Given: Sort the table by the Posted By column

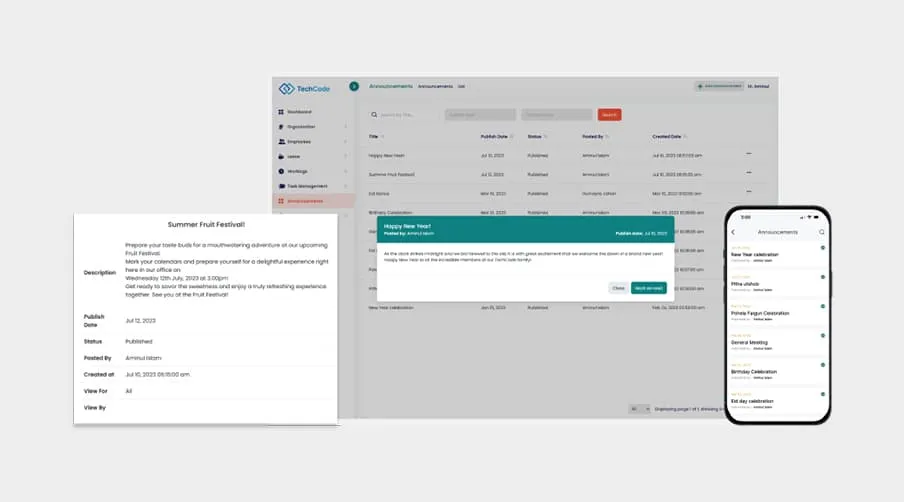Looking at the screenshot, I should click(x=596, y=137).
